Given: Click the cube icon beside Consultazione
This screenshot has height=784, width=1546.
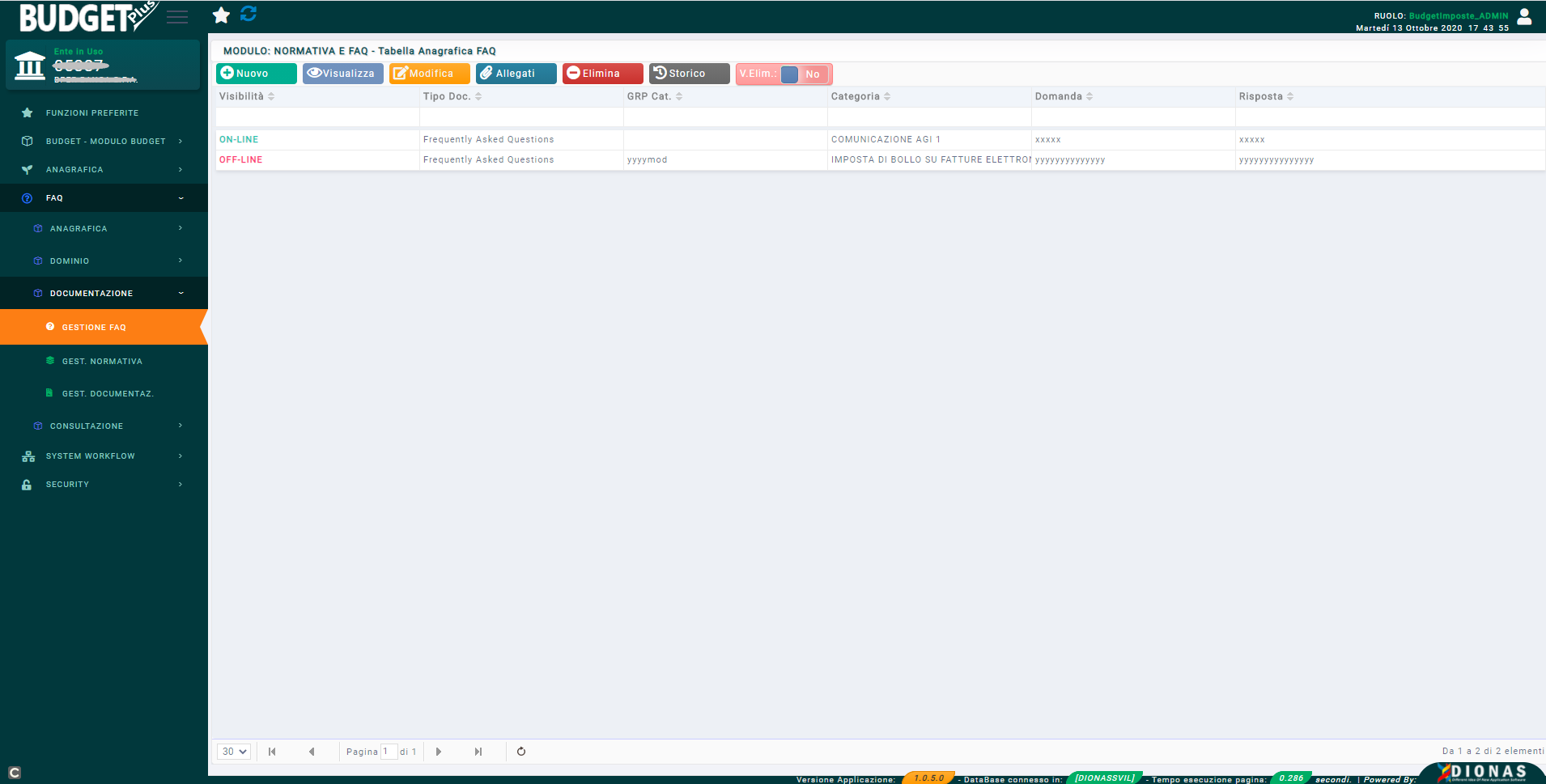Looking at the screenshot, I should [x=38, y=426].
